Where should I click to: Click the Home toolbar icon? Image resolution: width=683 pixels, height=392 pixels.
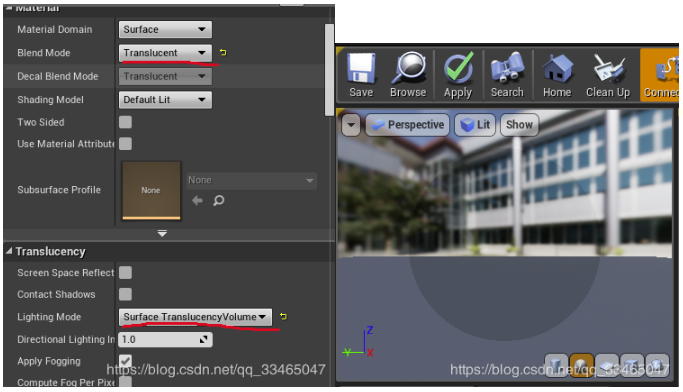[x=557, y=74]
